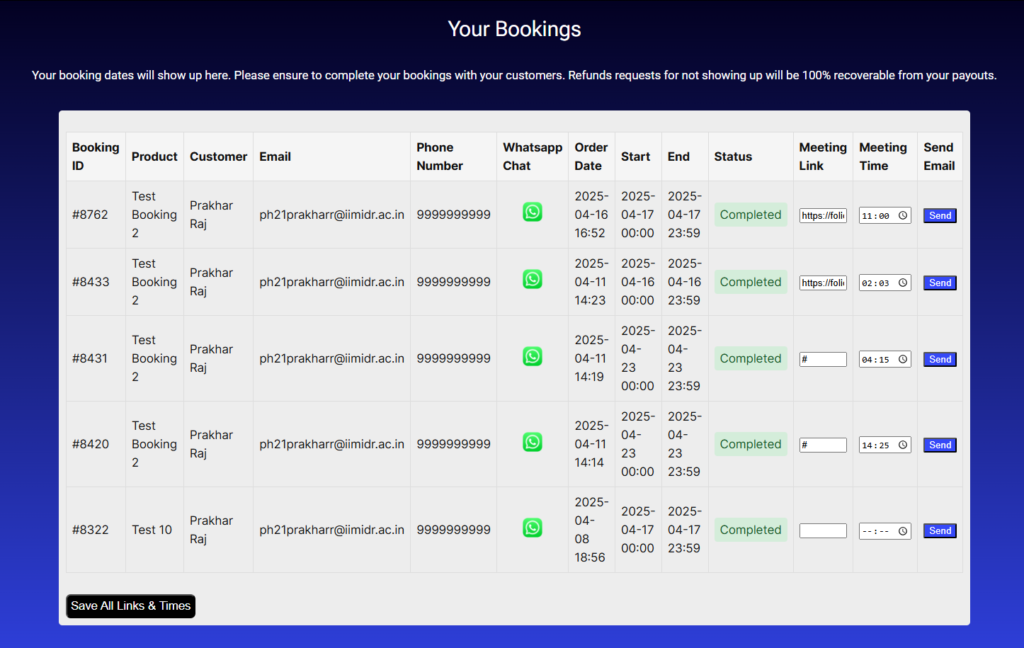Viewport: 1024px width, 648px height.
Task: Click Save All Links & Times button
Action: click(131, 606)
